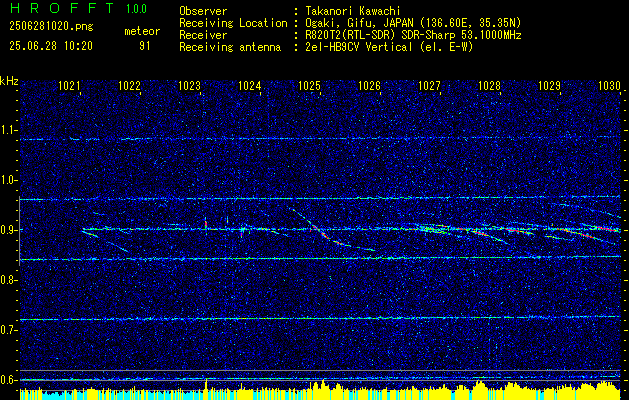
Task: Click the gray frequency range bar beside 0.9
Action: 19,231
